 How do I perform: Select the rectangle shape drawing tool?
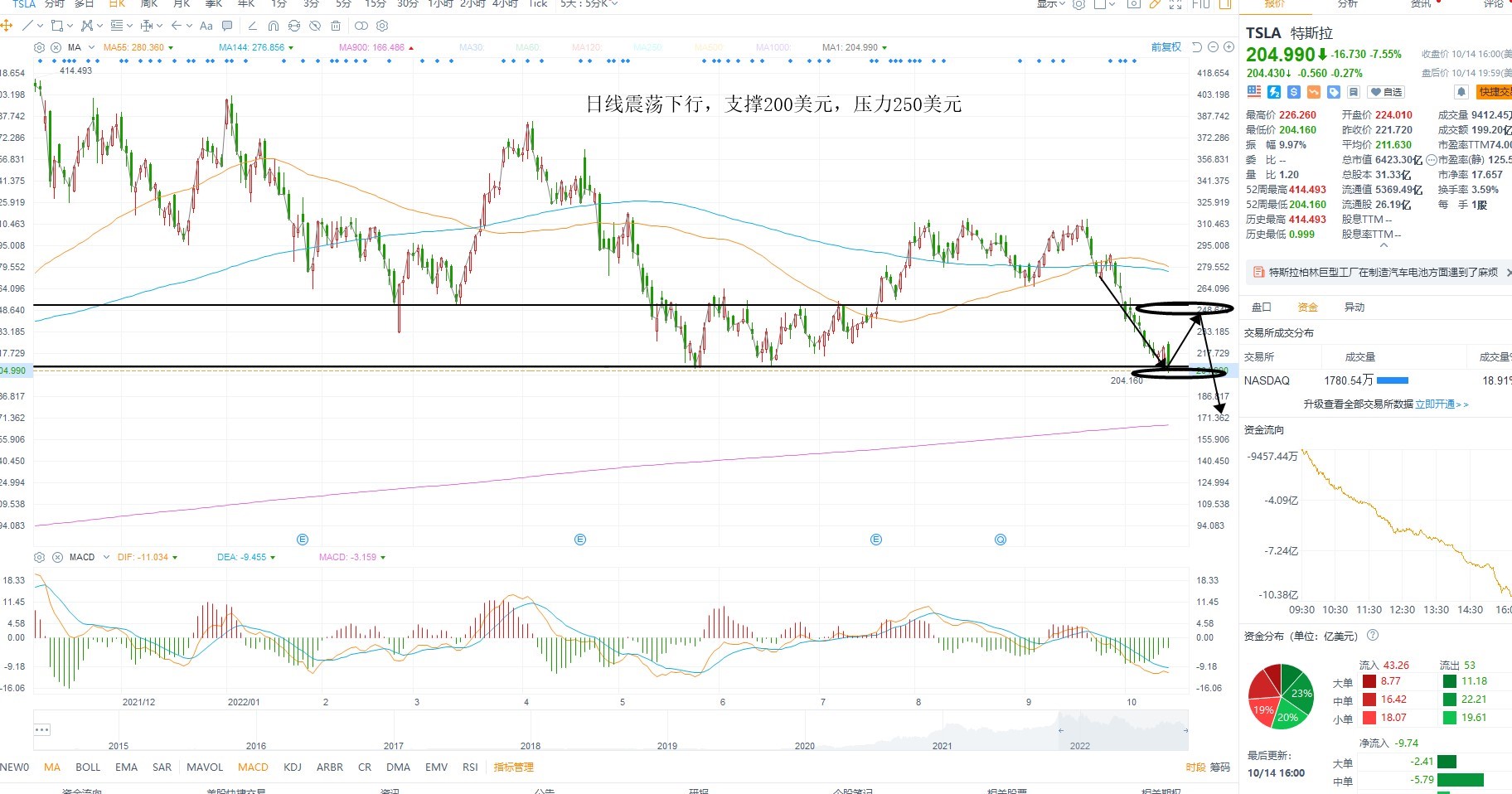point(57,26)
